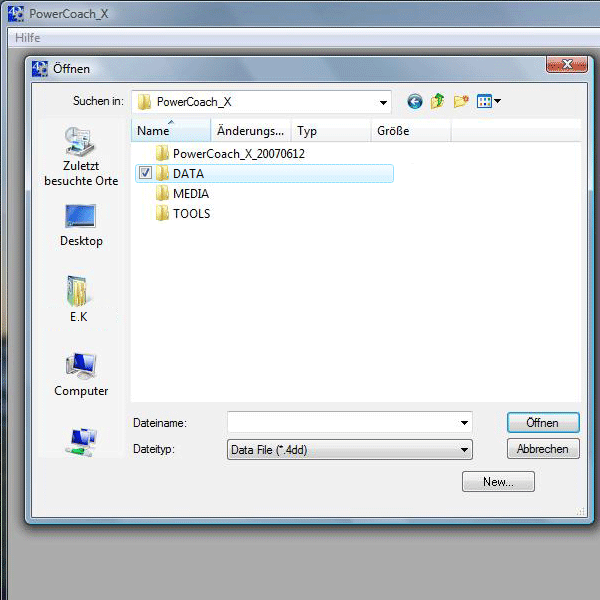Click the TOOLS folder icon
This screenshot has height=600, width=600.
(162, 213)
